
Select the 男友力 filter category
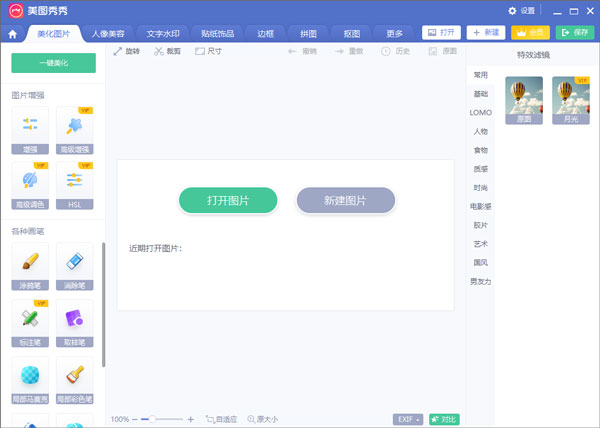[x=481, y=282]
